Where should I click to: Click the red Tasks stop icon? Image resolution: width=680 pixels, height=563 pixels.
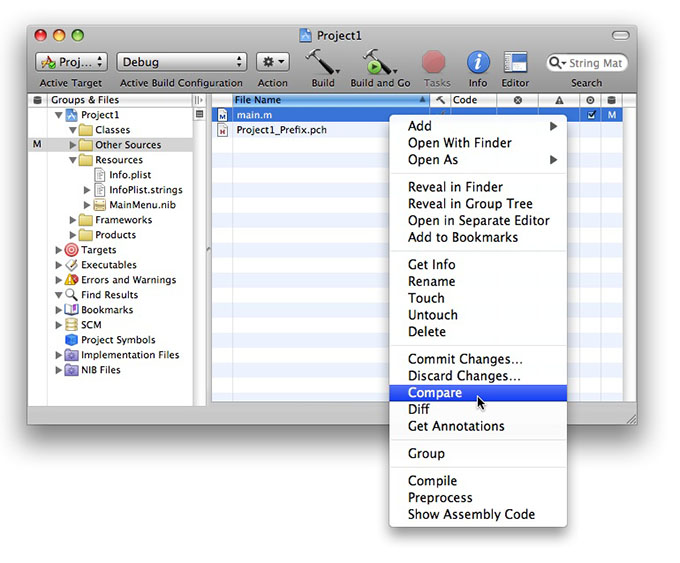(x=433, y=62)
